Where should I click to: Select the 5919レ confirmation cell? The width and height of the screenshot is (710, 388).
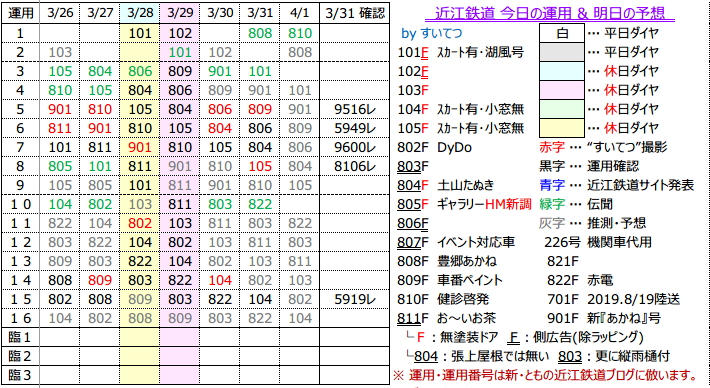(355, 299)
